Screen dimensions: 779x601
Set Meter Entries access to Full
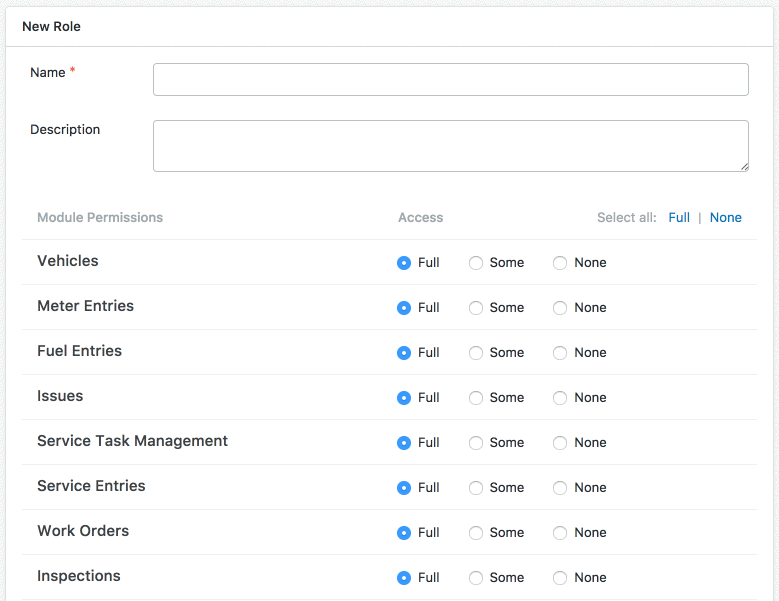pyautogui.click(x=404, y=308)
